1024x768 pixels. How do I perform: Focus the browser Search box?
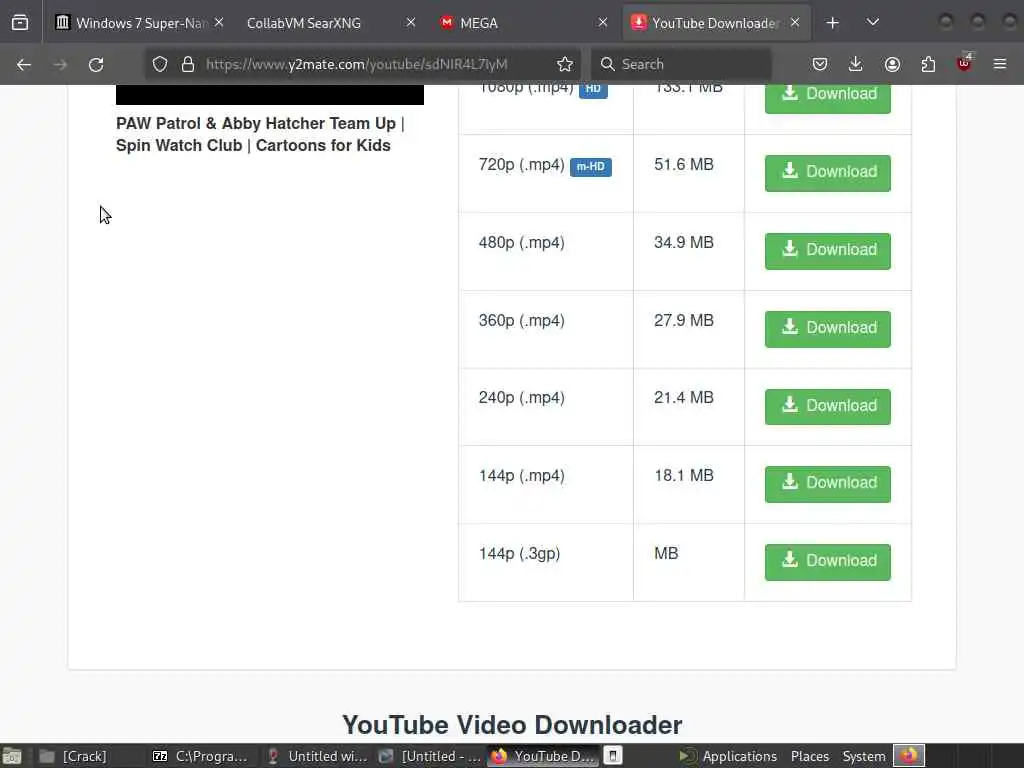[x=681, y=64]
